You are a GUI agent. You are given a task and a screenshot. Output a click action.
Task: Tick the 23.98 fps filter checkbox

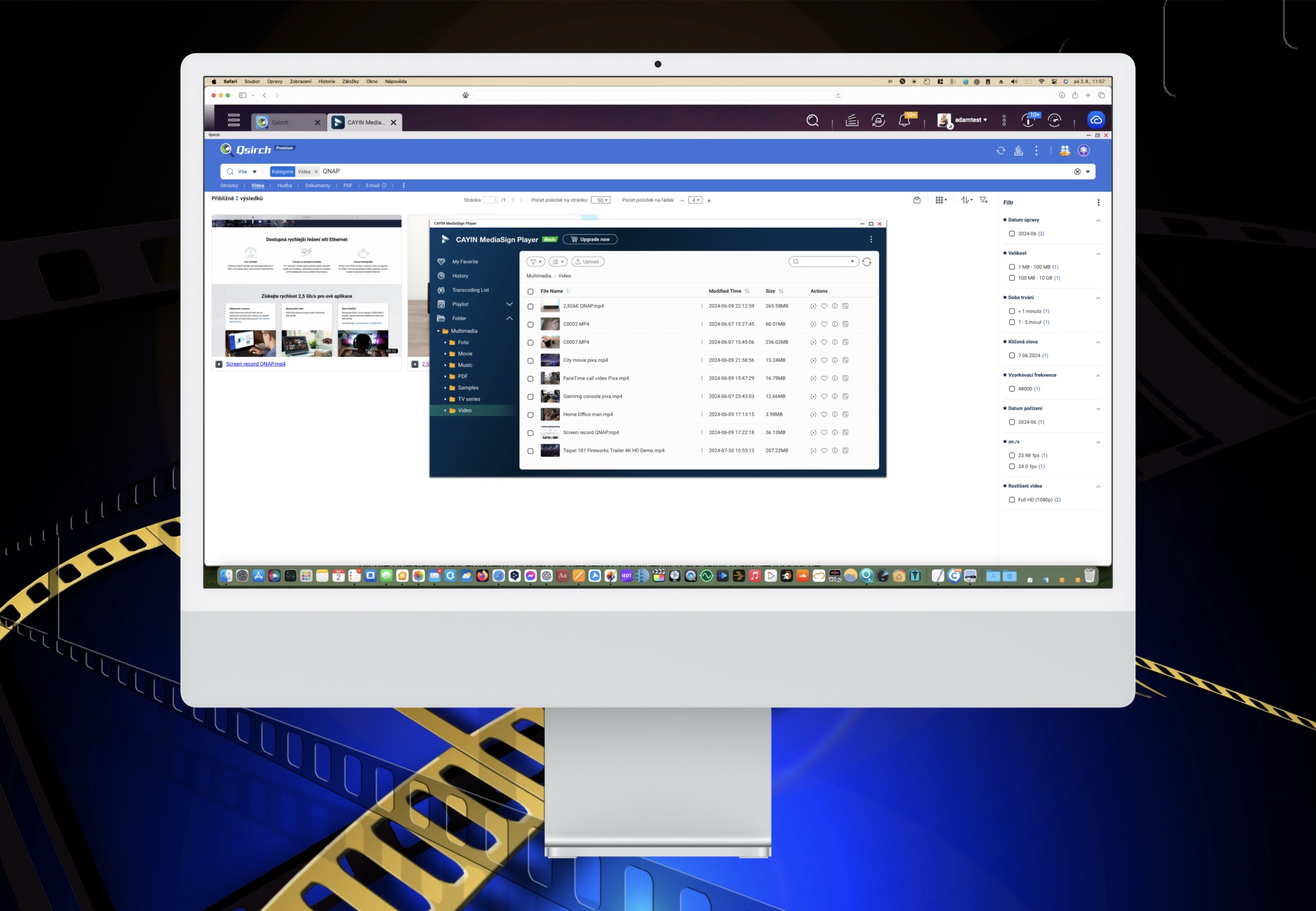click(x=1012, y=455)
